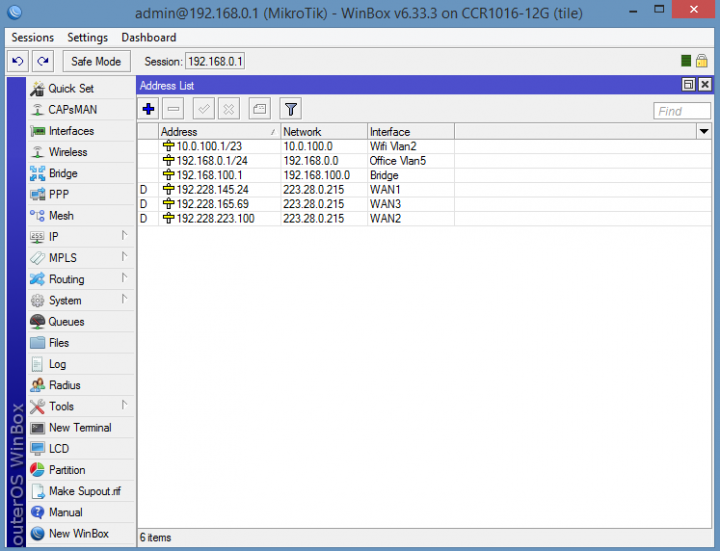
Task: Expand the System submenu
Action: (81, 301)
